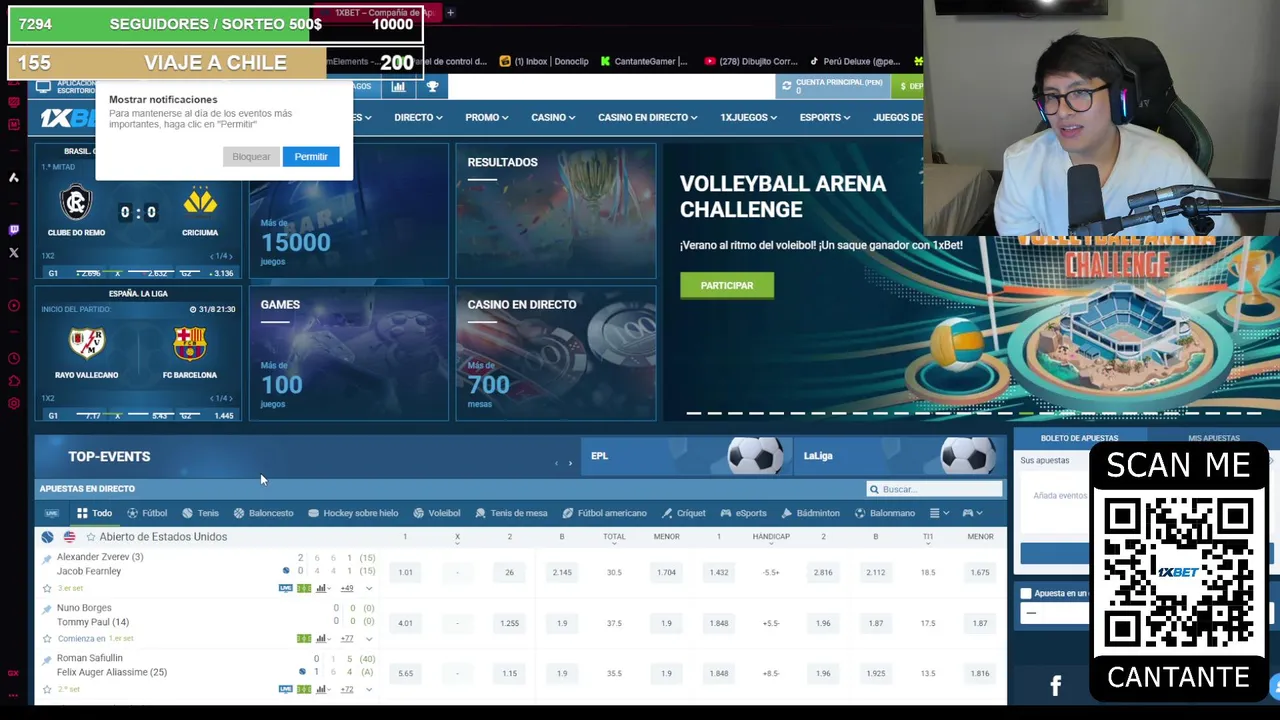Expand the ESPORTS navigation dropdown
Viewport: 1280px width, 720px height.
pos(825,117)
